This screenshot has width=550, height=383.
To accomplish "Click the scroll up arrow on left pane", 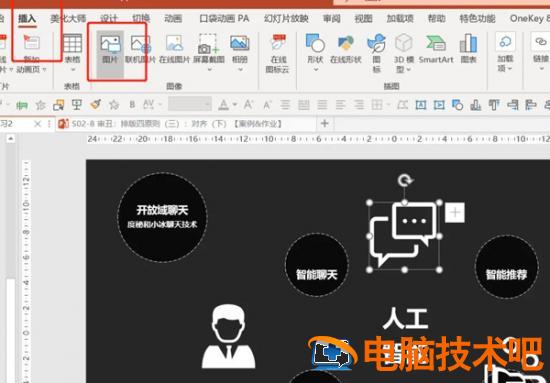I will 11,139.
